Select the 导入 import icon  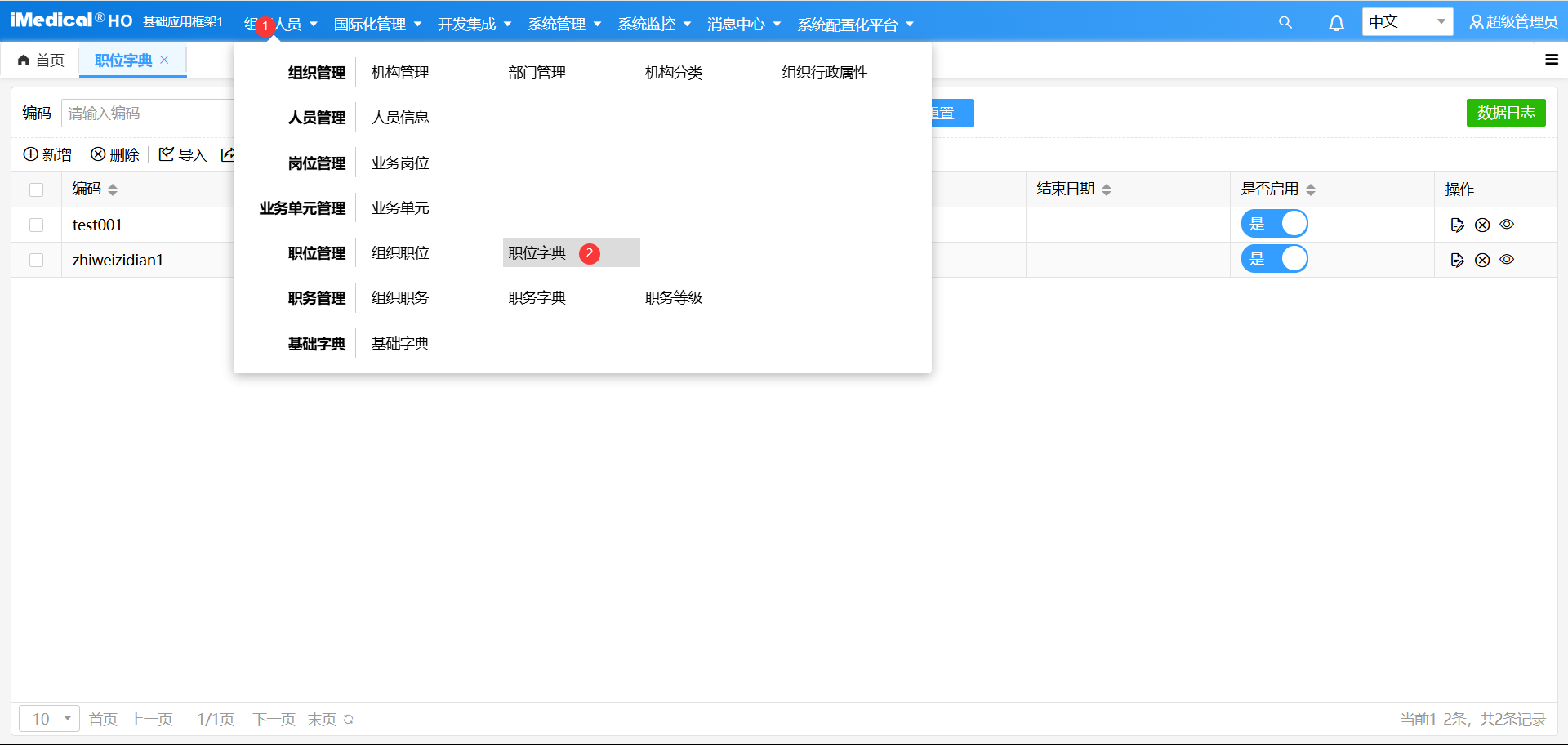167,154
